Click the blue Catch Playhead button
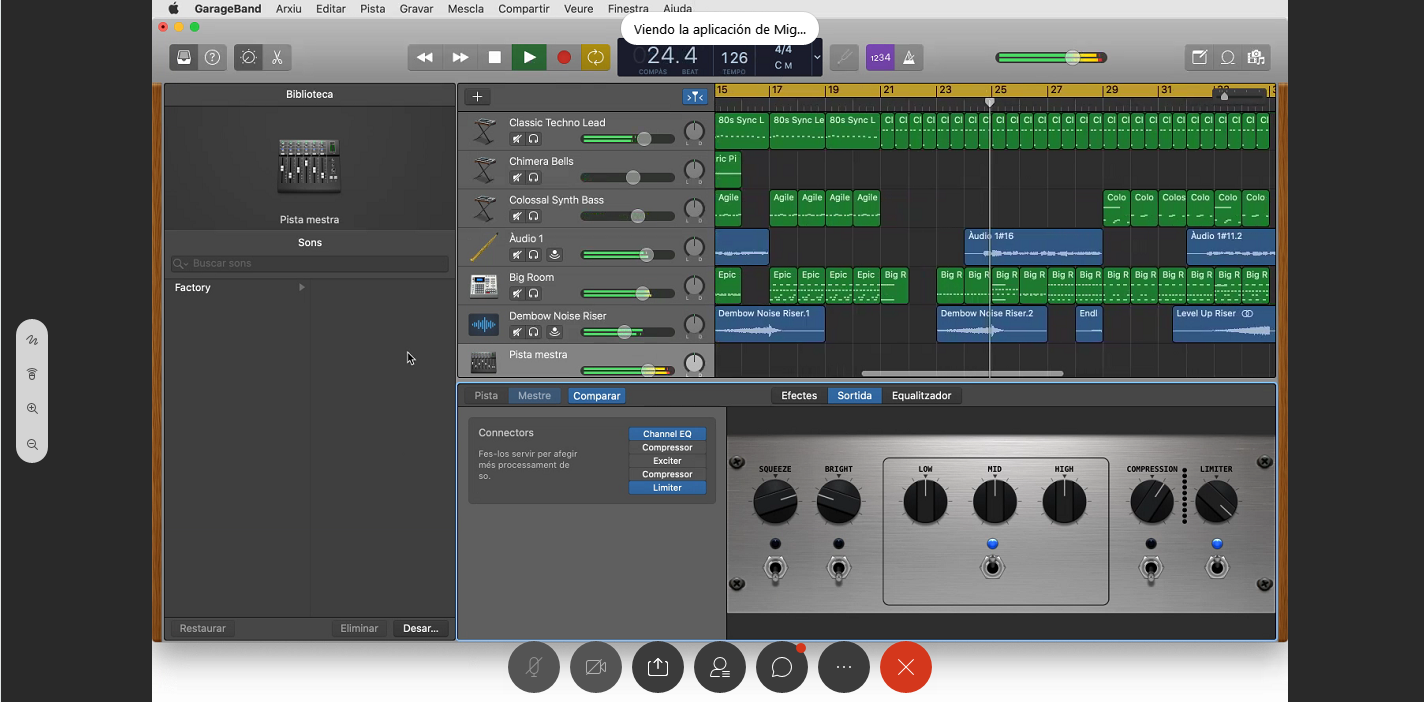Screen dimensions: 1424x702 coord(695,96)
